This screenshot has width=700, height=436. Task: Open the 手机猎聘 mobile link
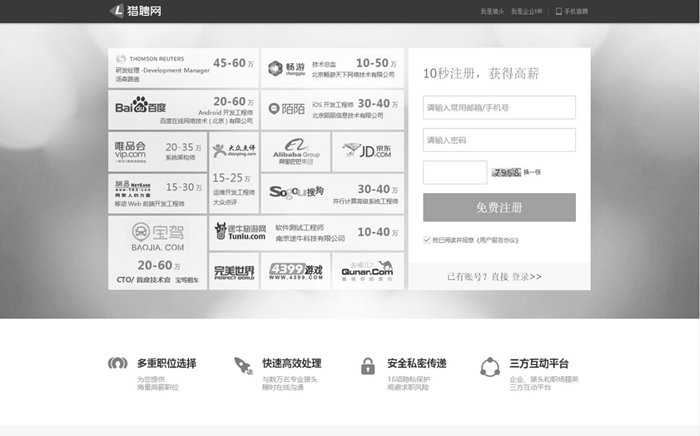coord(572,12)
